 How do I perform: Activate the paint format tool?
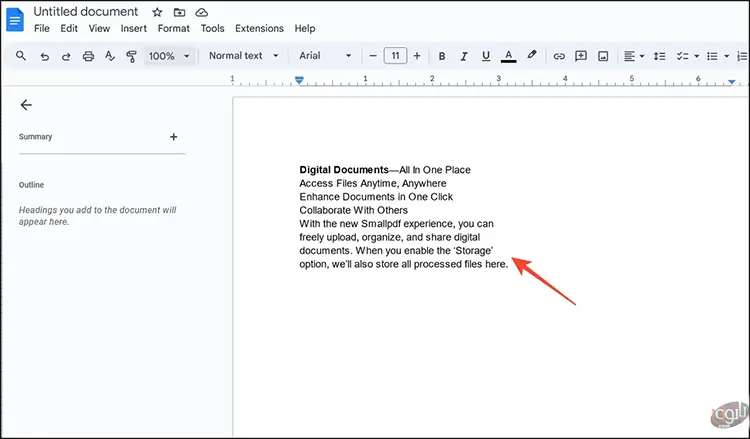[x=131, y=56]
